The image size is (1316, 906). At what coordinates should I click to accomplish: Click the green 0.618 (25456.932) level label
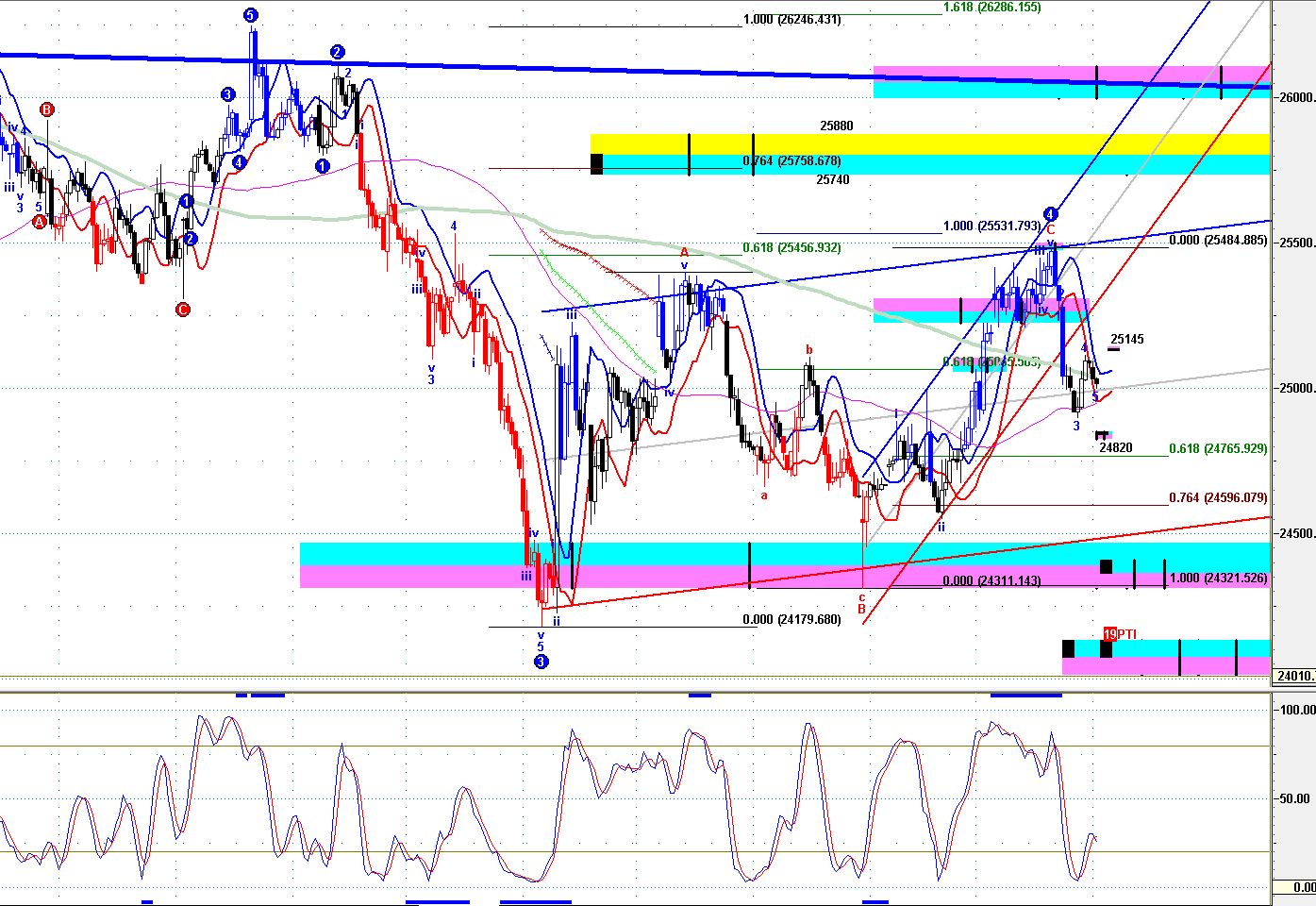(791, 248)
